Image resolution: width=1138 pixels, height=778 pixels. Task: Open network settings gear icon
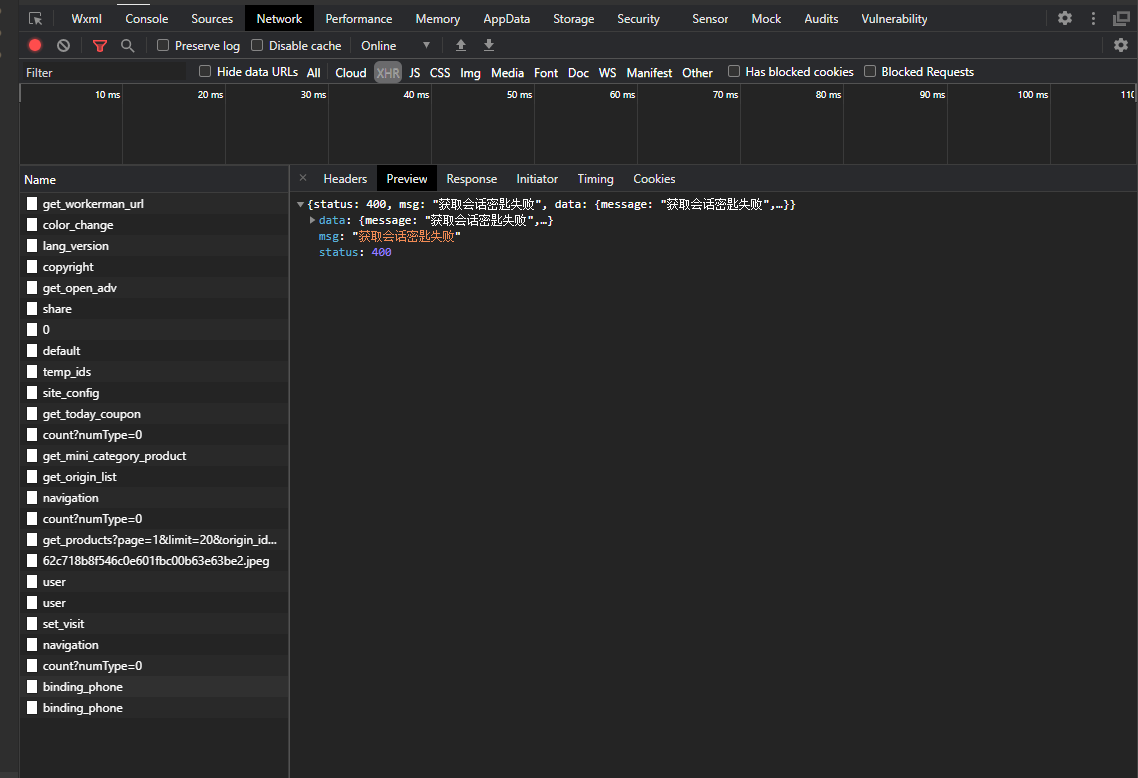(1121, 45)
